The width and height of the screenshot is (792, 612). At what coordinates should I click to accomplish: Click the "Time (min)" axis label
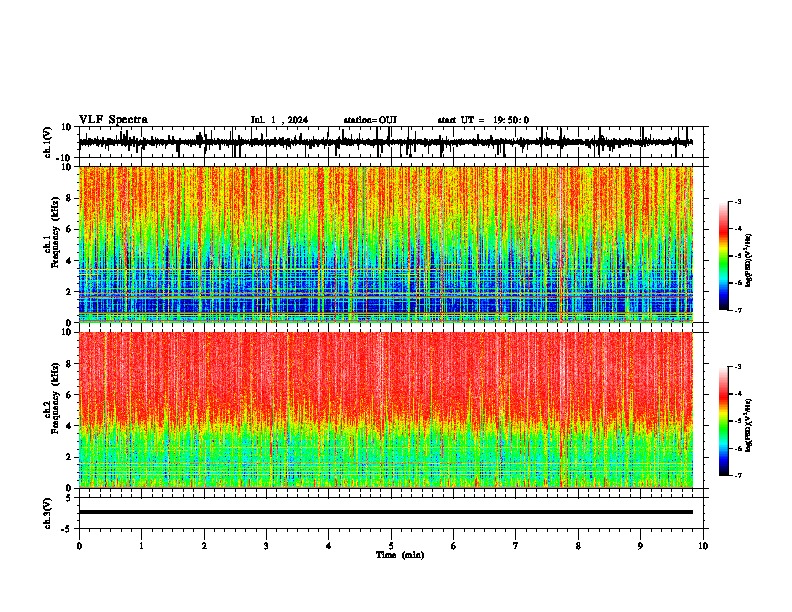(400, 555)
